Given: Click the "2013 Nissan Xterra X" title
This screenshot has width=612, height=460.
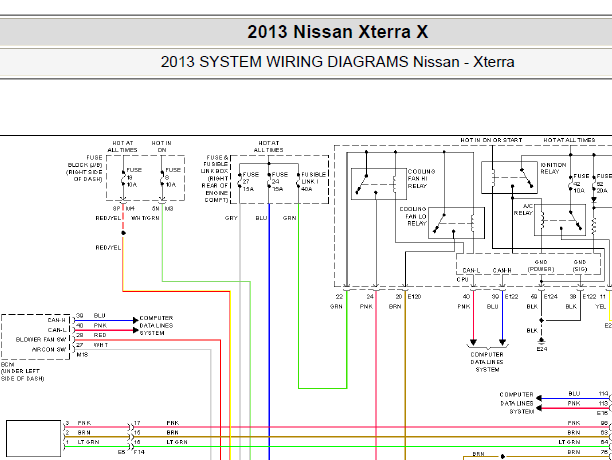Looking at the screenshot, I should pos(338,32).
